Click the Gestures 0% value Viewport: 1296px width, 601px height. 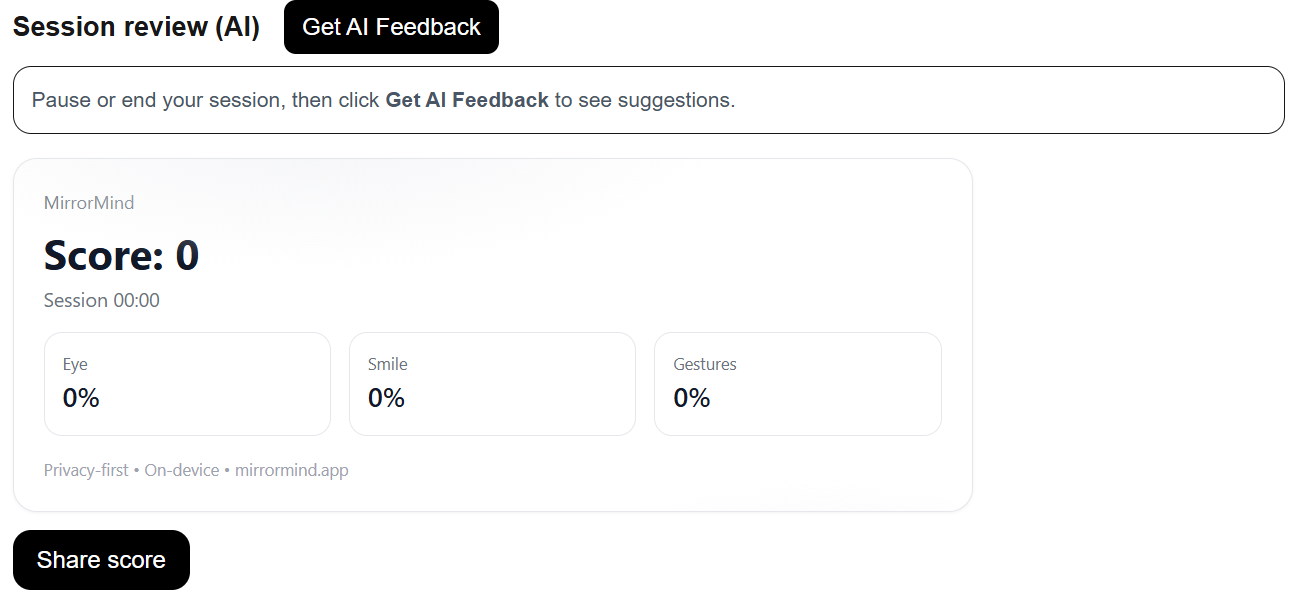(x=692, y=398)
